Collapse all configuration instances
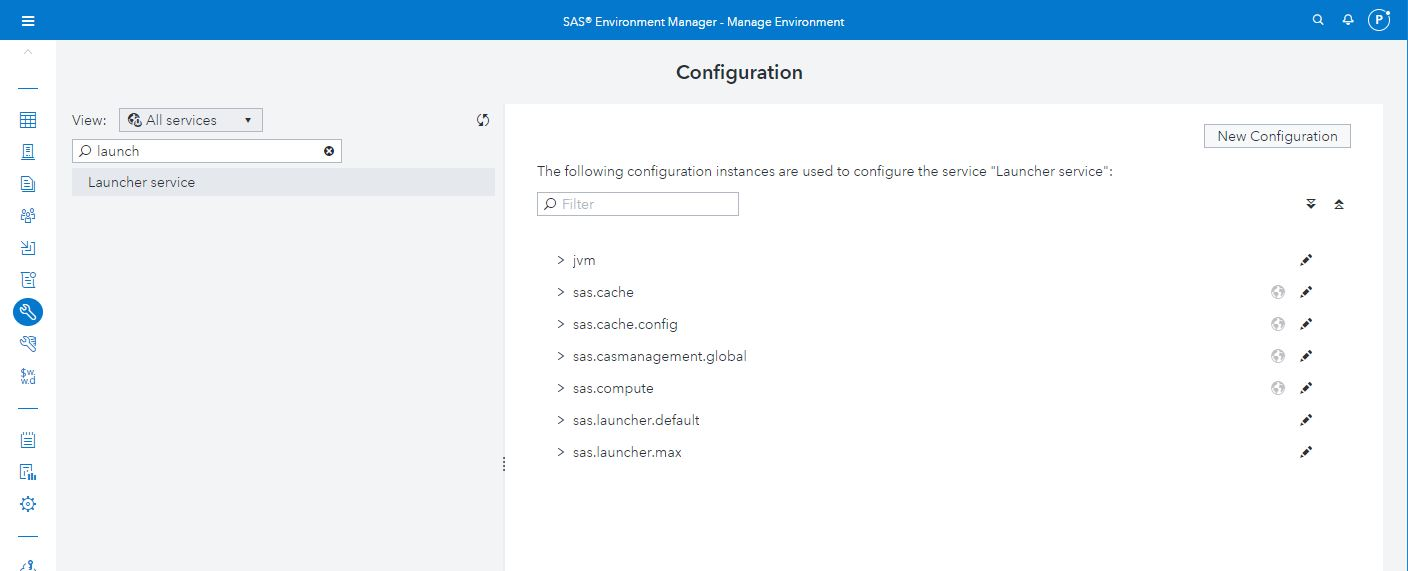This screenshot has height=571, width=1408. coord(1339,204)
